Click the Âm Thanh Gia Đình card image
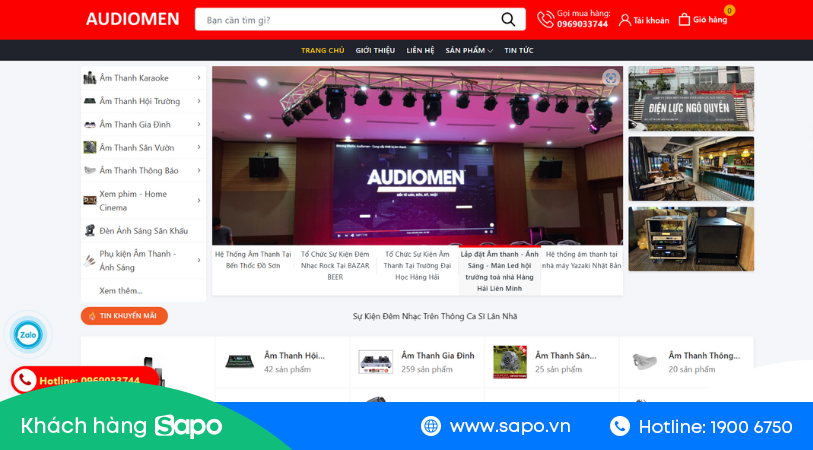Screen dimensions: 813x450 pos(375,361)
